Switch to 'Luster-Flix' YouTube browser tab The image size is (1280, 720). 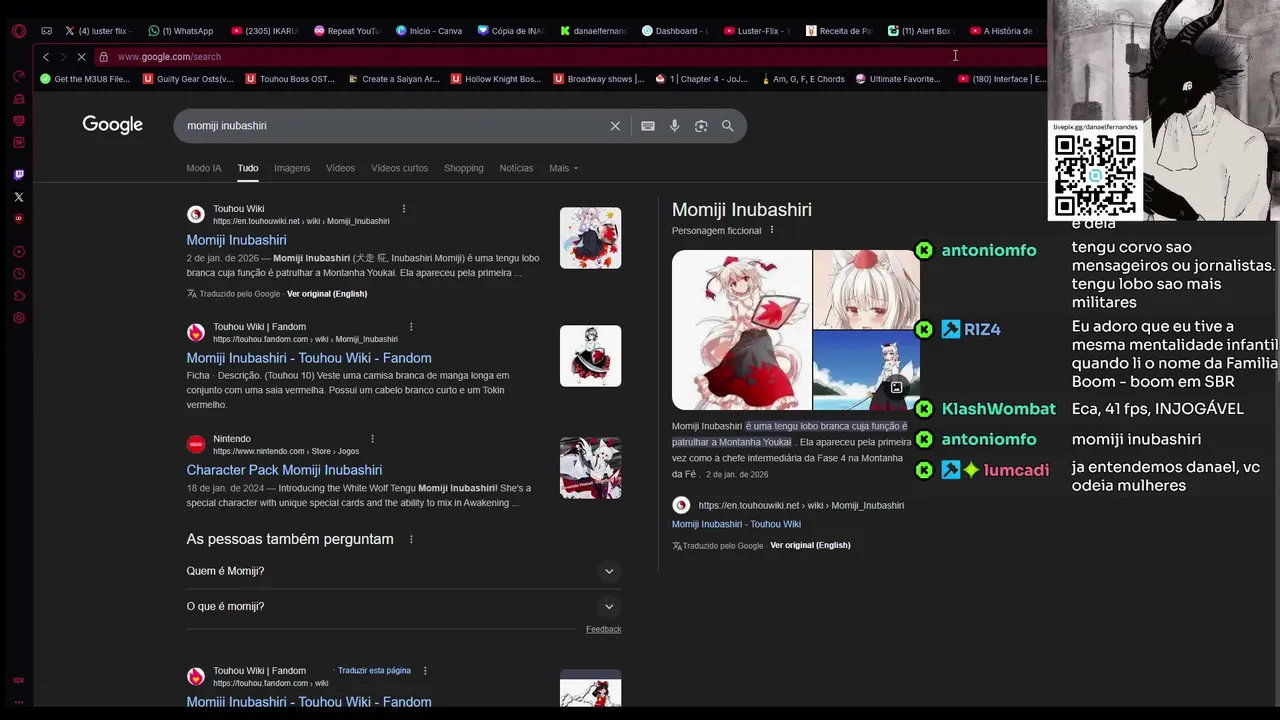(757, 31)
